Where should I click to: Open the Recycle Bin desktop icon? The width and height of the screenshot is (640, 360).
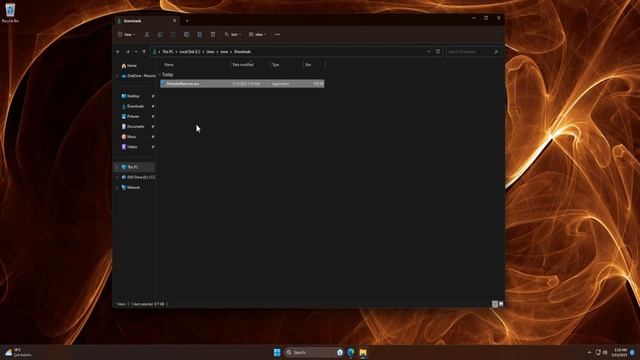(10, 13)
